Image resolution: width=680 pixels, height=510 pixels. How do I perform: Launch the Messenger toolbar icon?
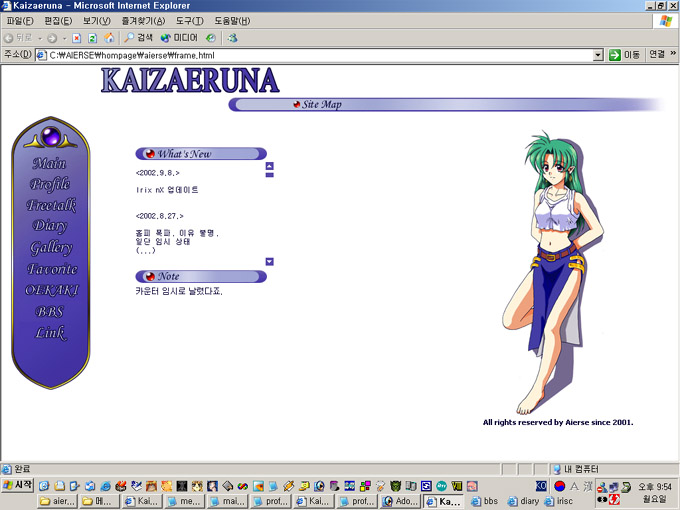(x=232, y=38)
